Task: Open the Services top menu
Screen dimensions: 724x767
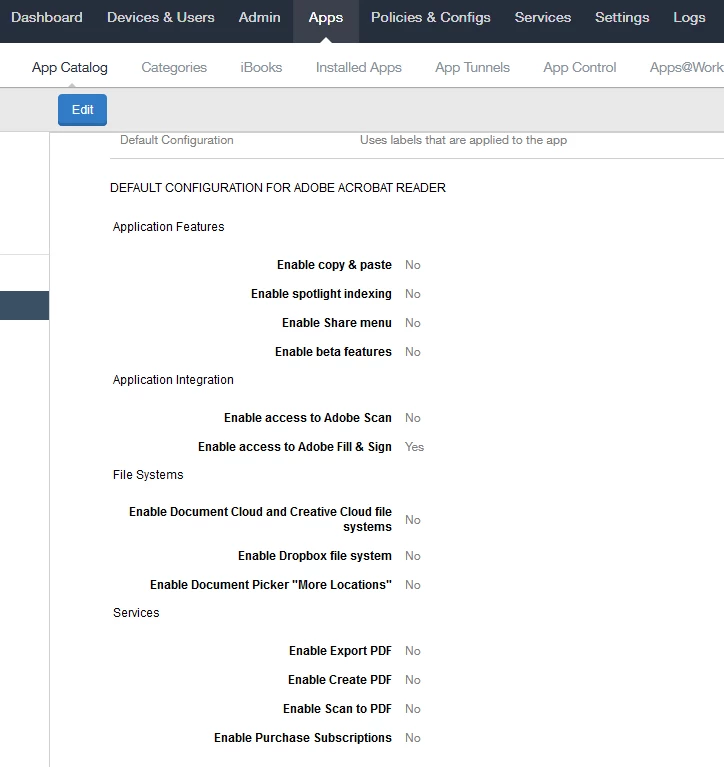Action: (543, 18)
